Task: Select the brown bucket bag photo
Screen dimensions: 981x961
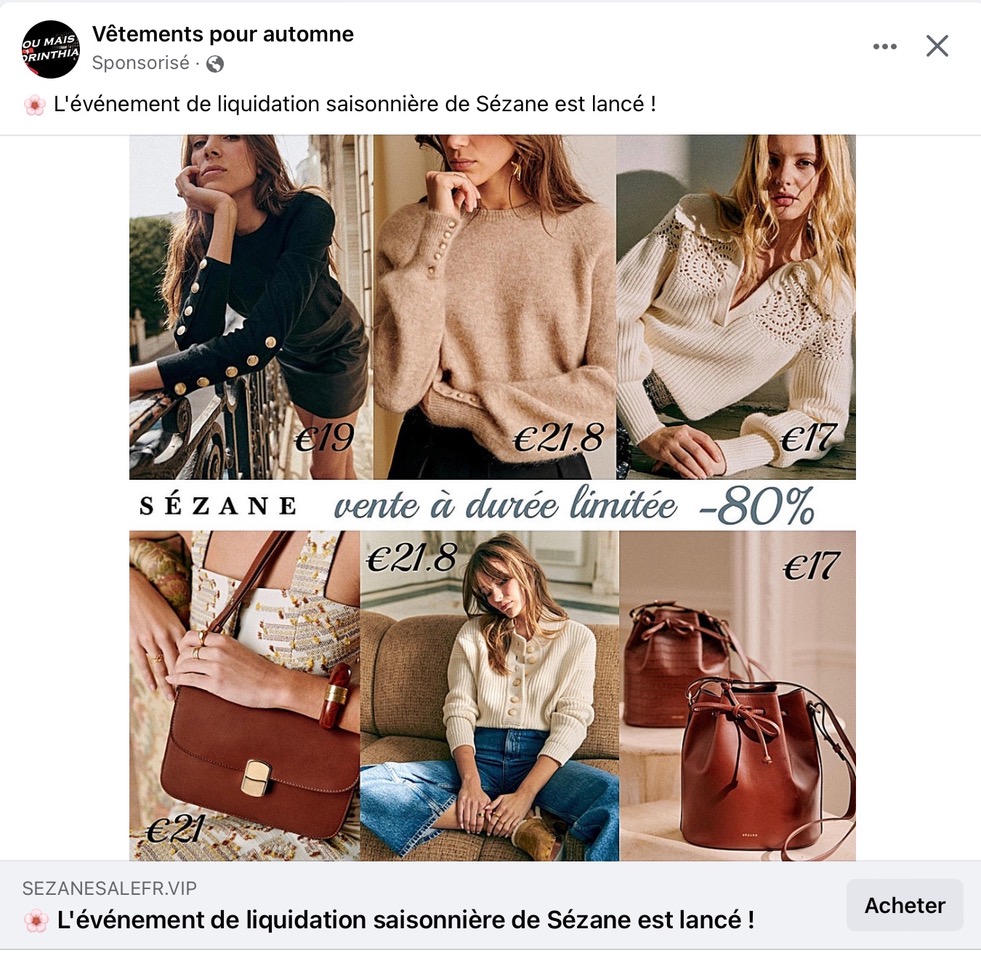Action: click(x=738, y=696)
